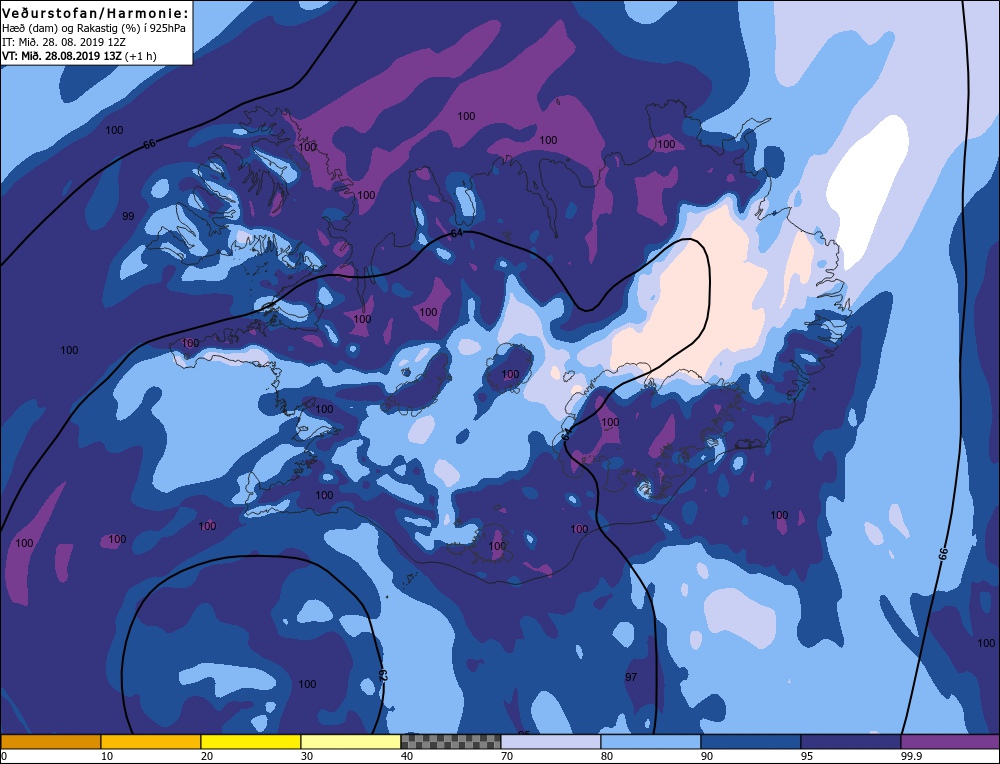This screenshot has width=1000, height=764.
Task: Click the legend tick label '95'
Action: pos(807,756)
